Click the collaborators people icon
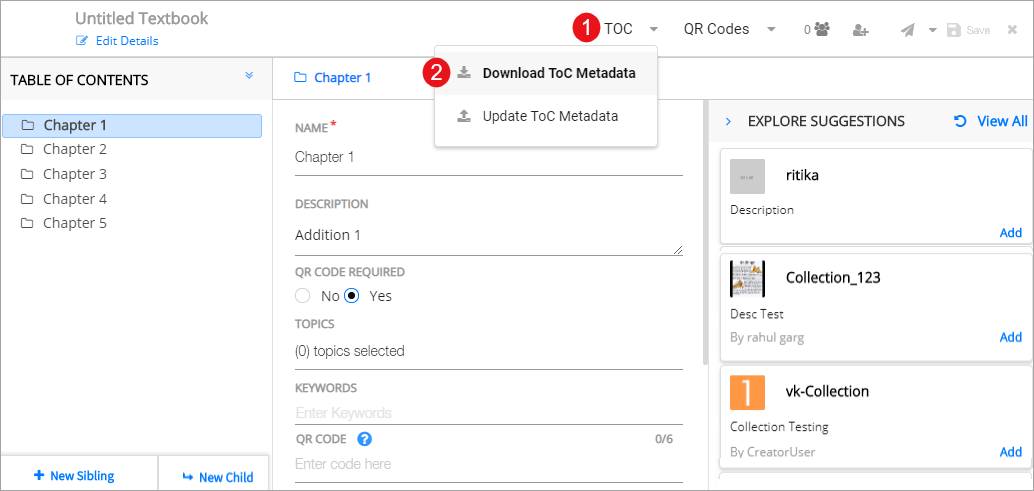Image resolution: width=1034 pixels, height=491 pixels. pyautogui.click(x=822, y=30)
